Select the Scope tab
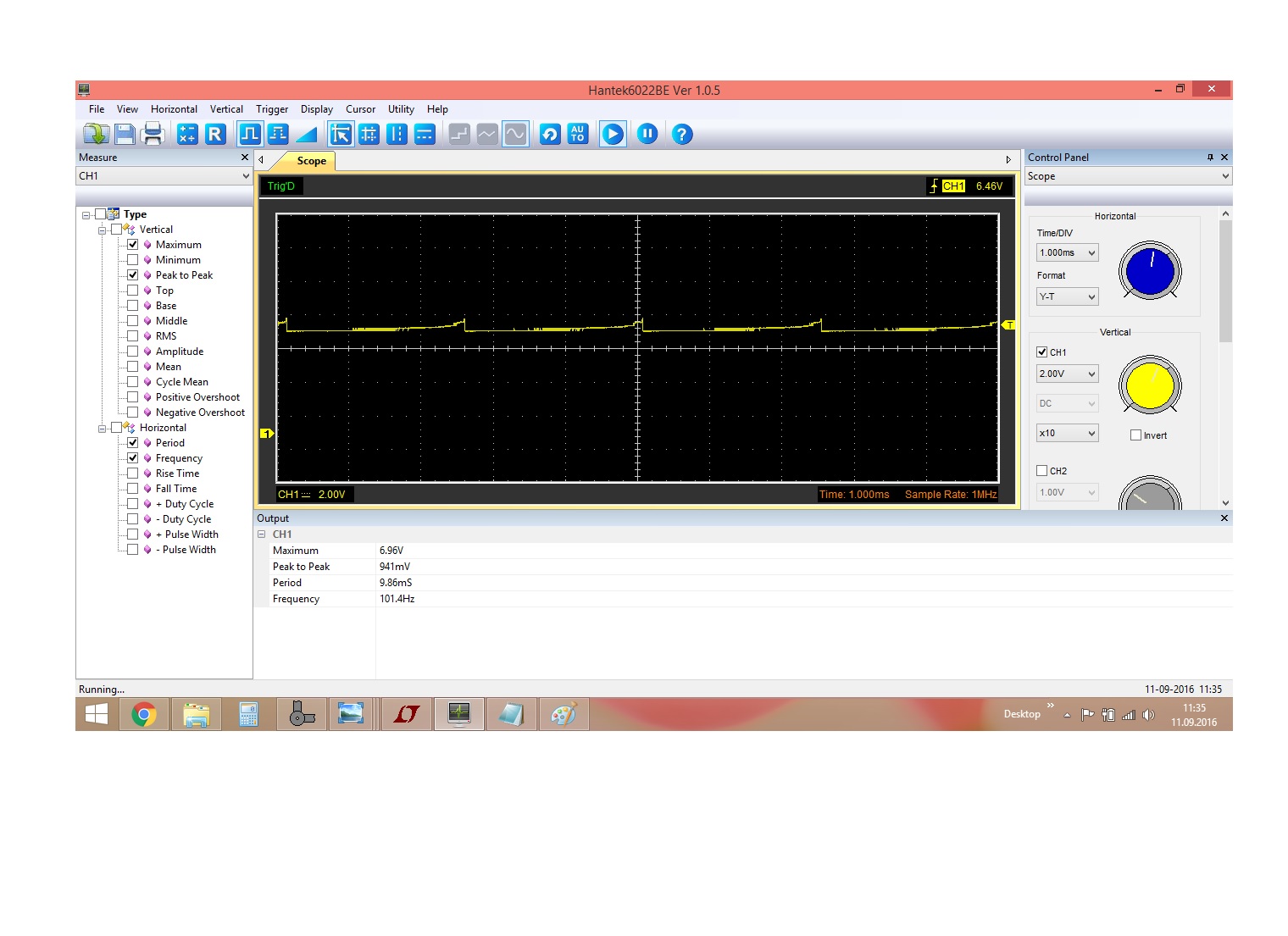This screenshot has width=1288, height=936. [x=311, y=161]
